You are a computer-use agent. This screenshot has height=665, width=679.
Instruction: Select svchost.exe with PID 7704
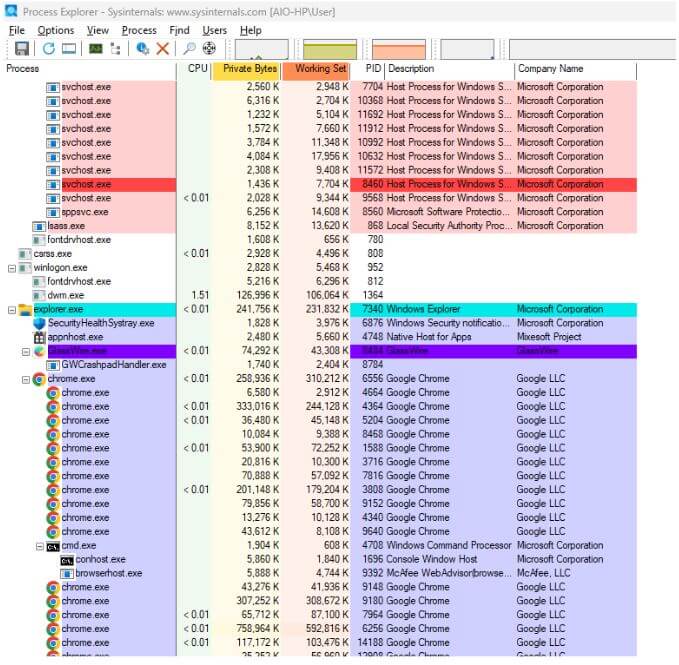click(320, 87)
